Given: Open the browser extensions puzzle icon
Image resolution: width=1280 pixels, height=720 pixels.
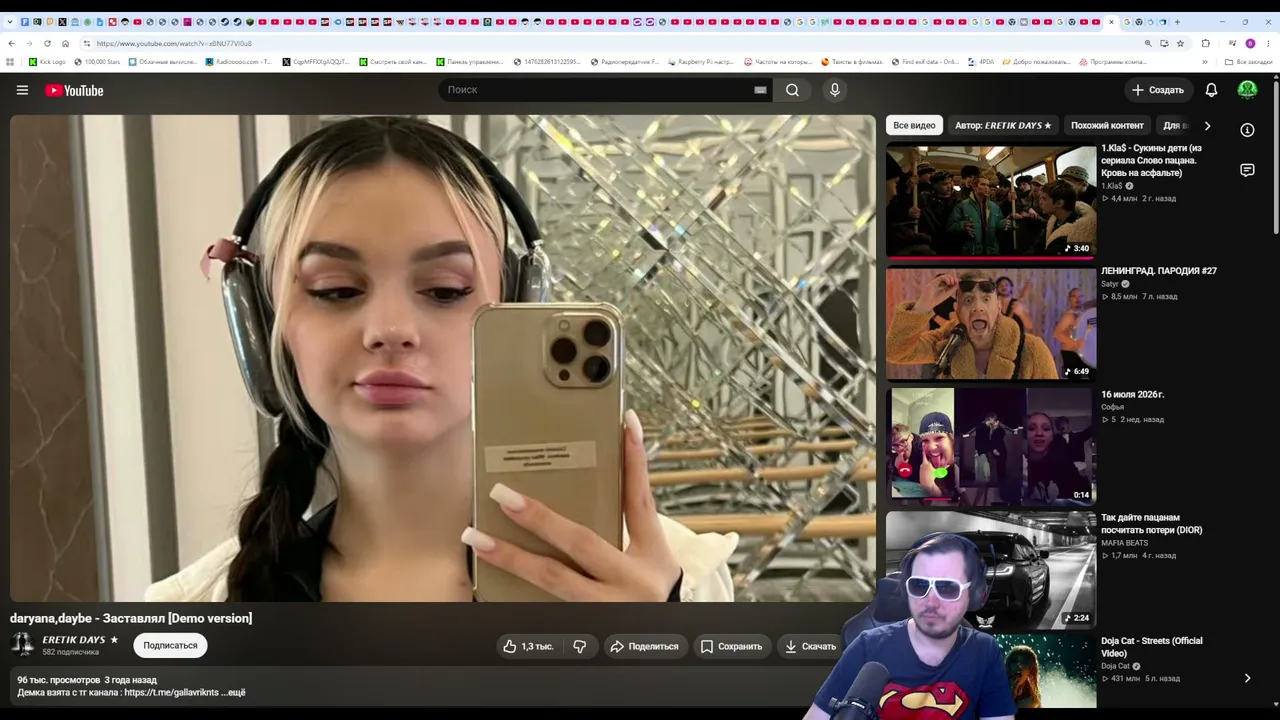Looking at the screenshot, I should click(x=1205, y=43).
